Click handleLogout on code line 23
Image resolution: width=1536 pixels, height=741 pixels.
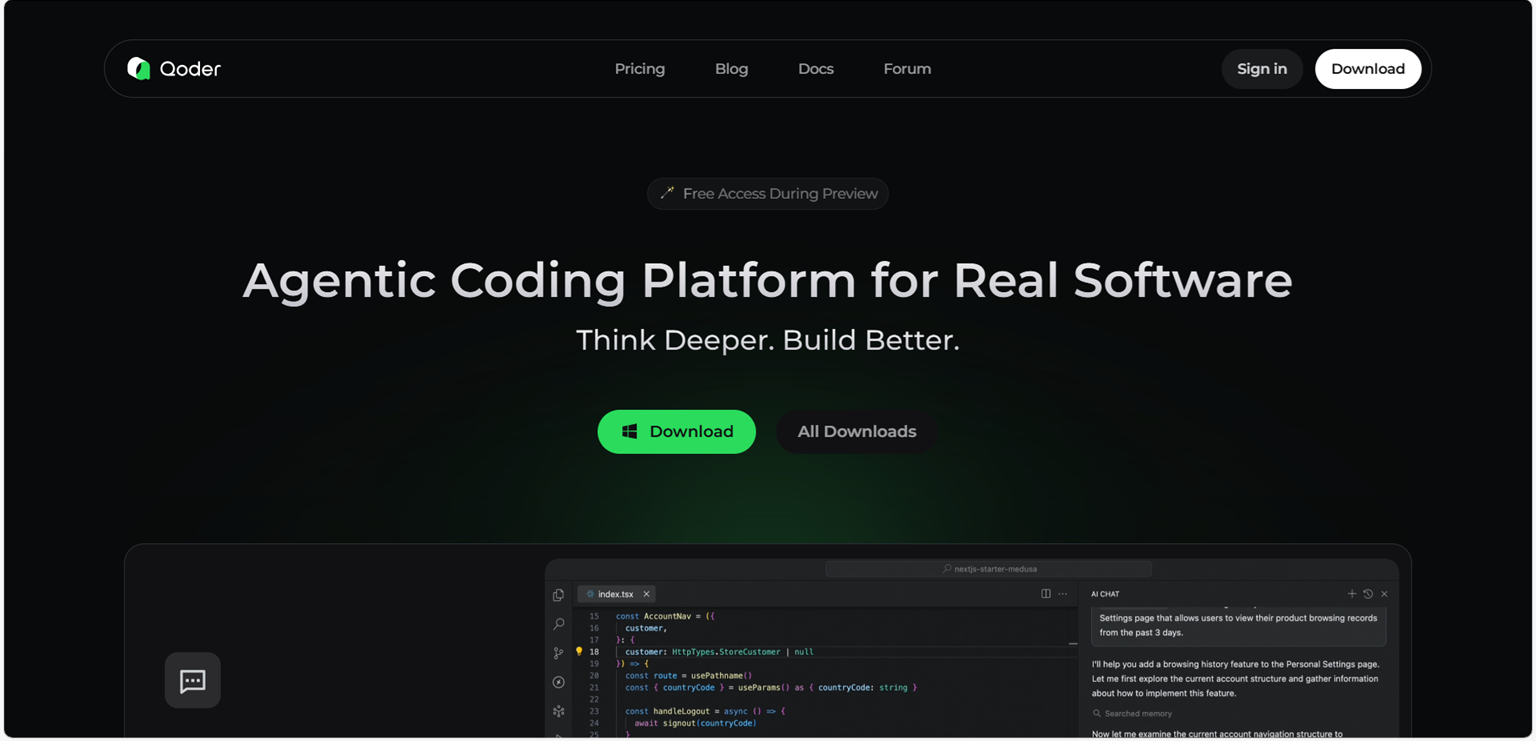tap(681, 712)
